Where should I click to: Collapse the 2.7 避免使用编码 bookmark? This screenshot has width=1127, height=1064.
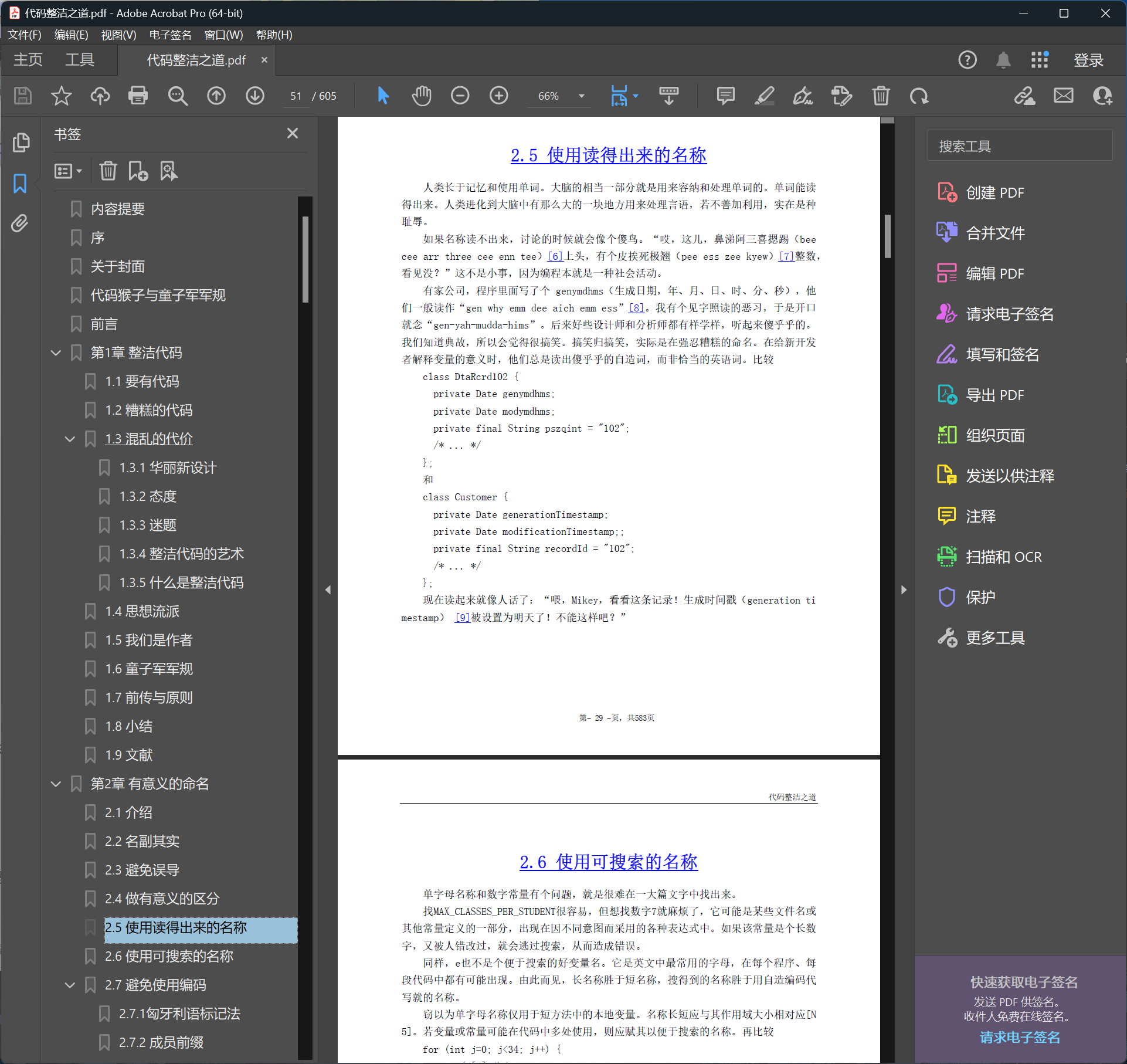(x=70, y=985)
